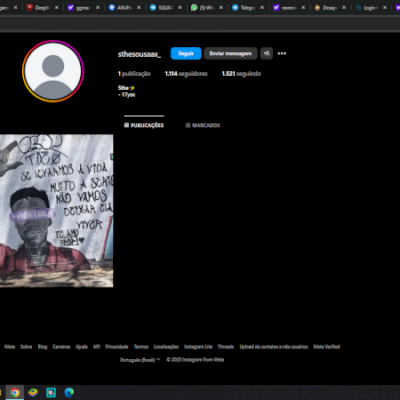Open the Localizações footer link
This screenshot has width=400, height=400.
click(x=166, y=347)
